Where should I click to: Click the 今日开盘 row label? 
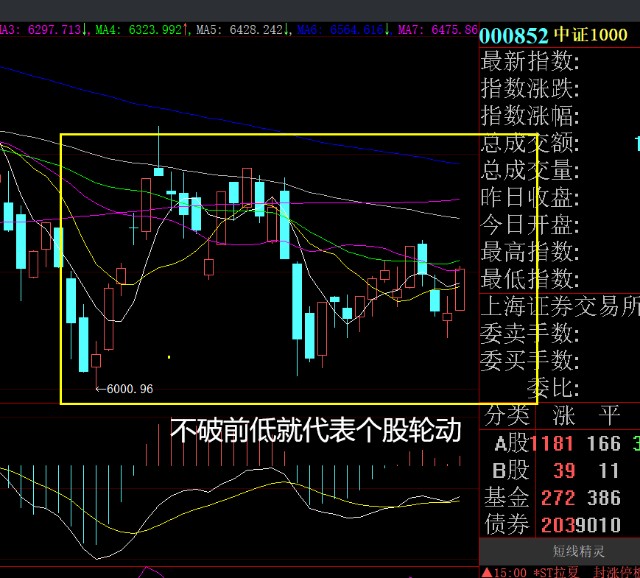530,225
